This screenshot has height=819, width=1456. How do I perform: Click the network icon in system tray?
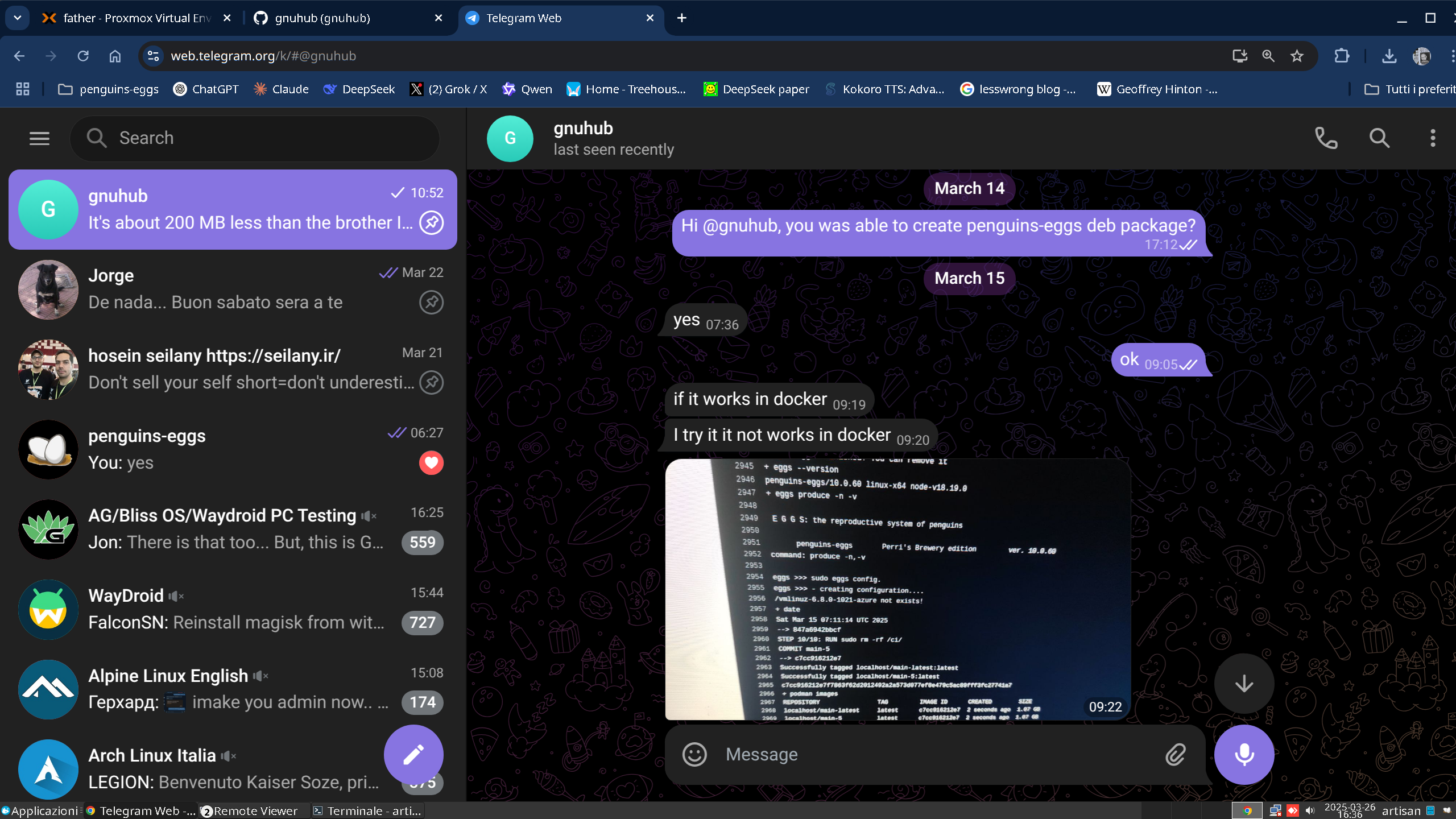tap(1276, 811)
